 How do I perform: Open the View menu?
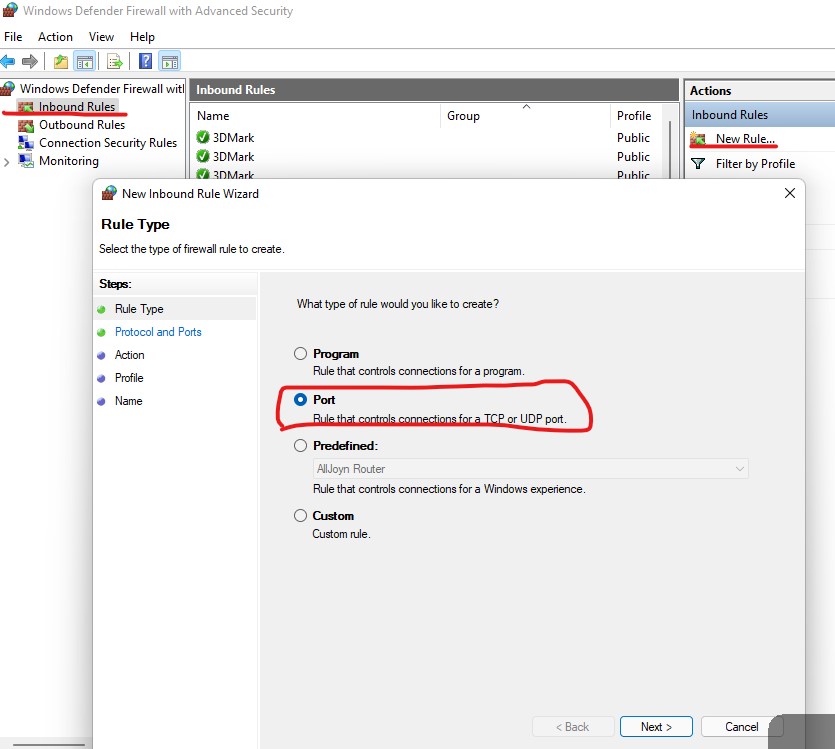pos(101,37)
